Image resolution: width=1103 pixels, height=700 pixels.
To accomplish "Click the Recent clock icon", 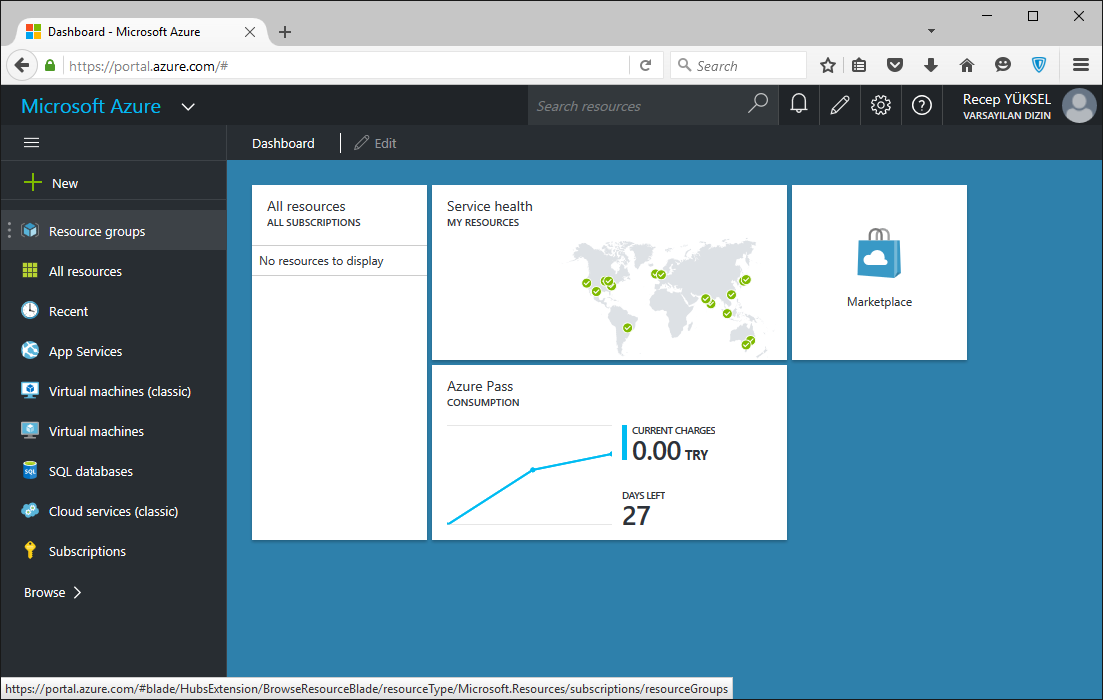I will coord(30,310).
